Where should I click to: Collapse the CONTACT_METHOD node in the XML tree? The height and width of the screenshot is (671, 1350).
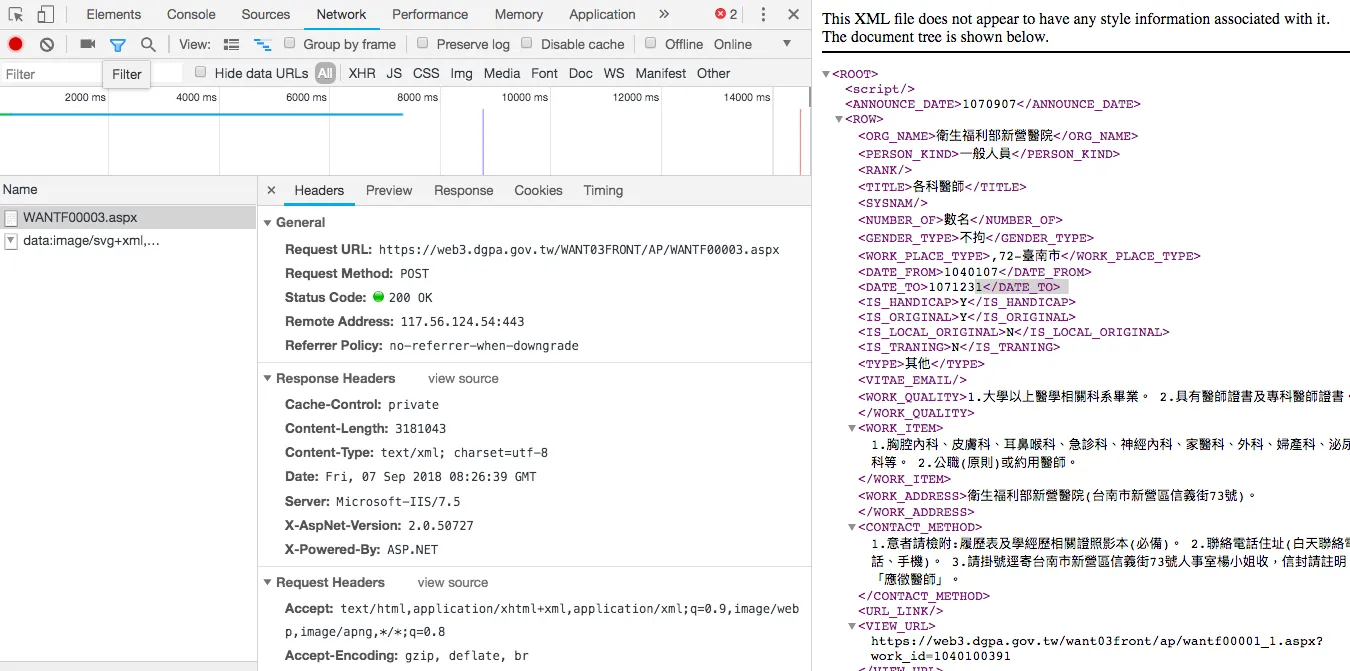852,527
